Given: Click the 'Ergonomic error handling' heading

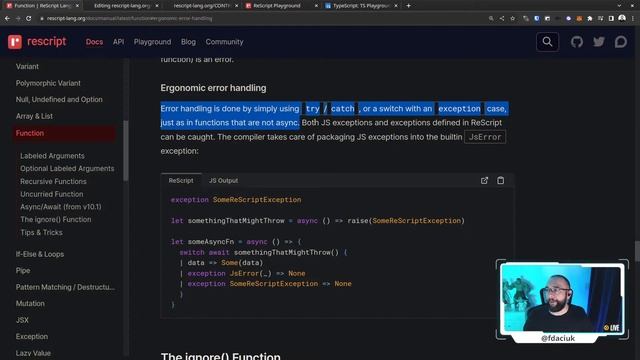Looking at the screenshot, I should point(213,88).
